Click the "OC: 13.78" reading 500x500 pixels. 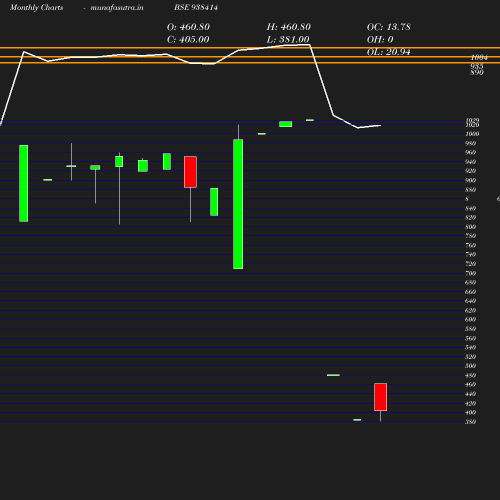pos(389,27)
